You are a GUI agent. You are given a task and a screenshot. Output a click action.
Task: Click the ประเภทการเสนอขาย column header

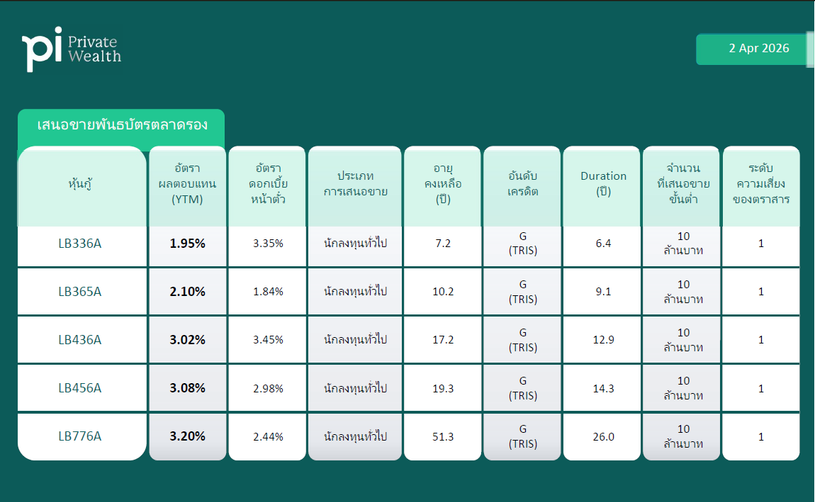355,185
